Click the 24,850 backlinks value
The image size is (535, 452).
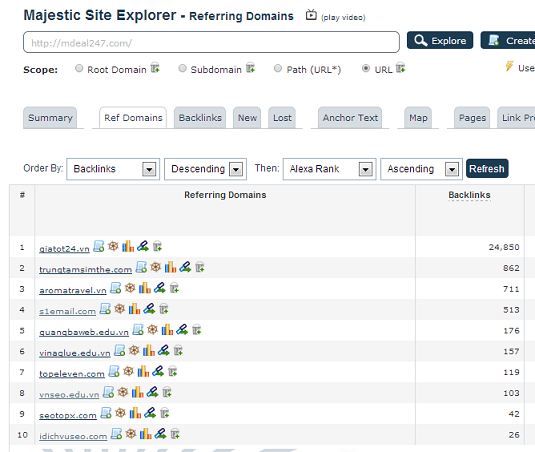click(504, 247)
